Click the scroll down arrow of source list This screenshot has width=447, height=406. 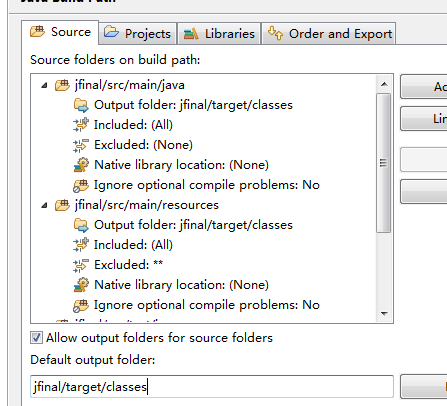pos(384,313)
